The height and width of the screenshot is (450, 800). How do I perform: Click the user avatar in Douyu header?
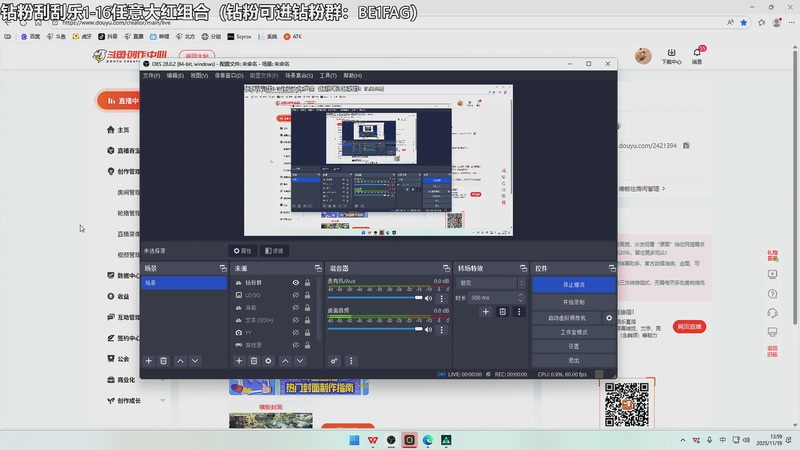coord(643,56)
